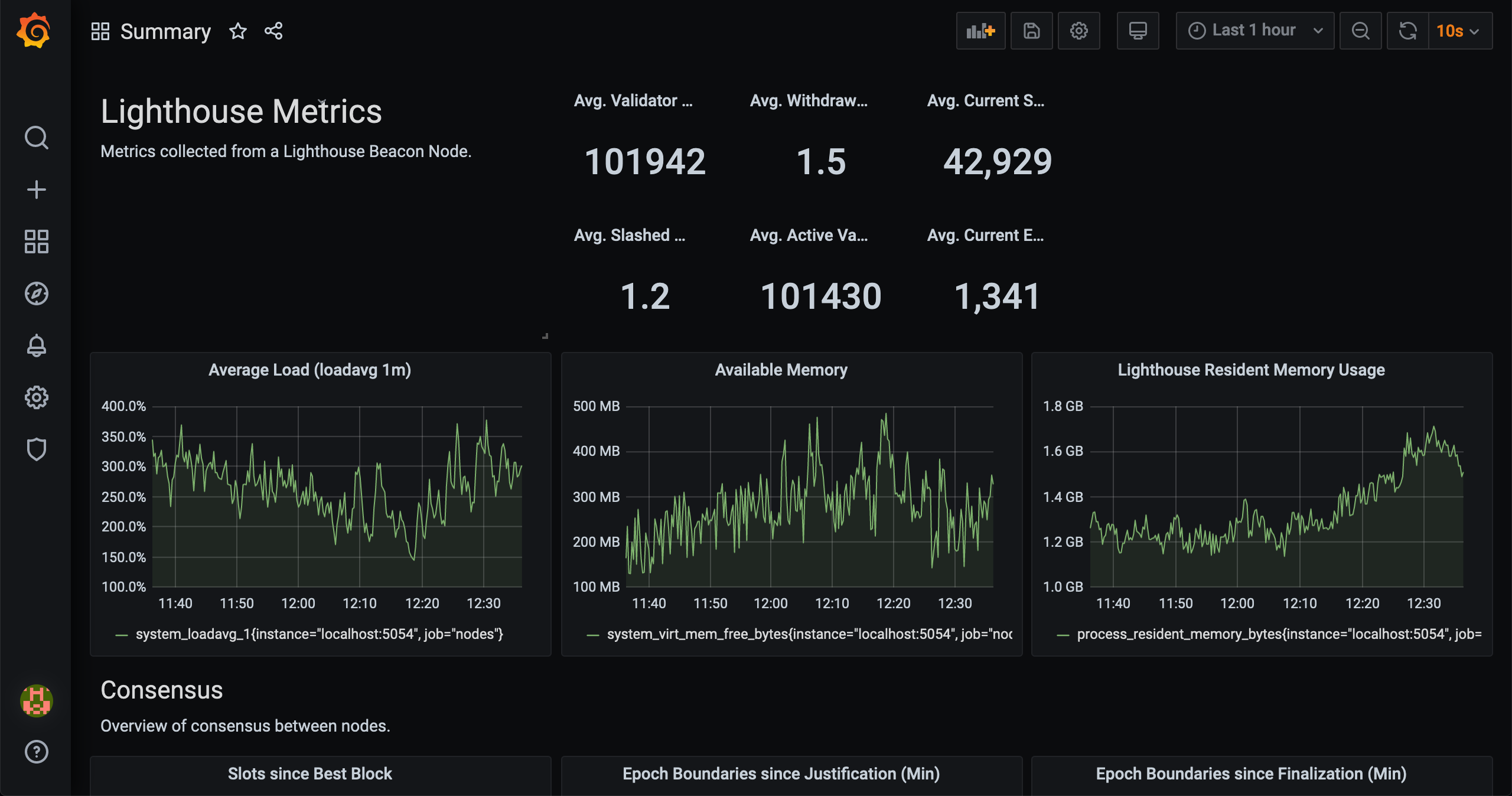Click the Avg. Slashed stat title
1512x796 pixels.
pos(630,236)
